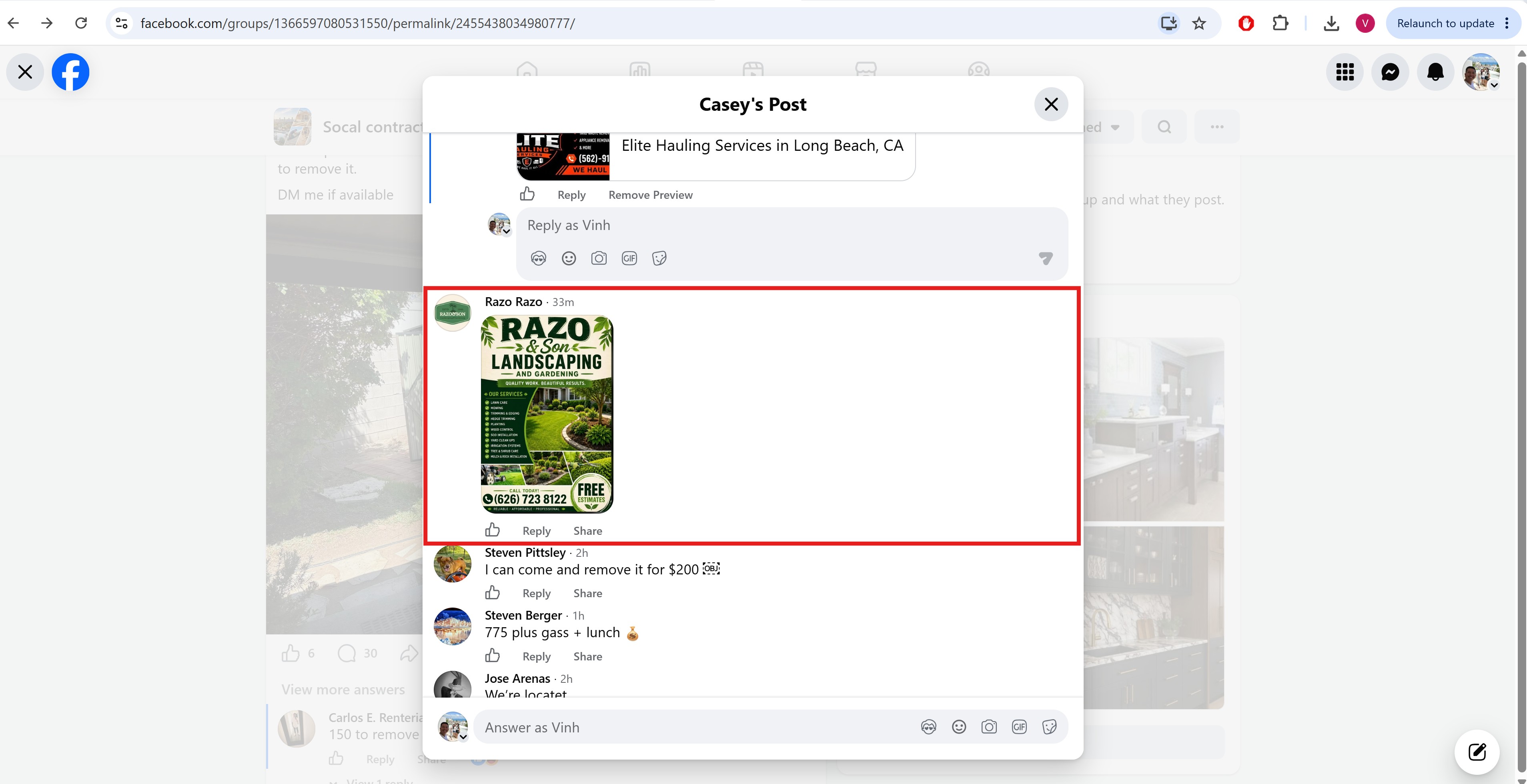Like the Elite Hauling reply
1527x784 pixels.
[527, 194]
